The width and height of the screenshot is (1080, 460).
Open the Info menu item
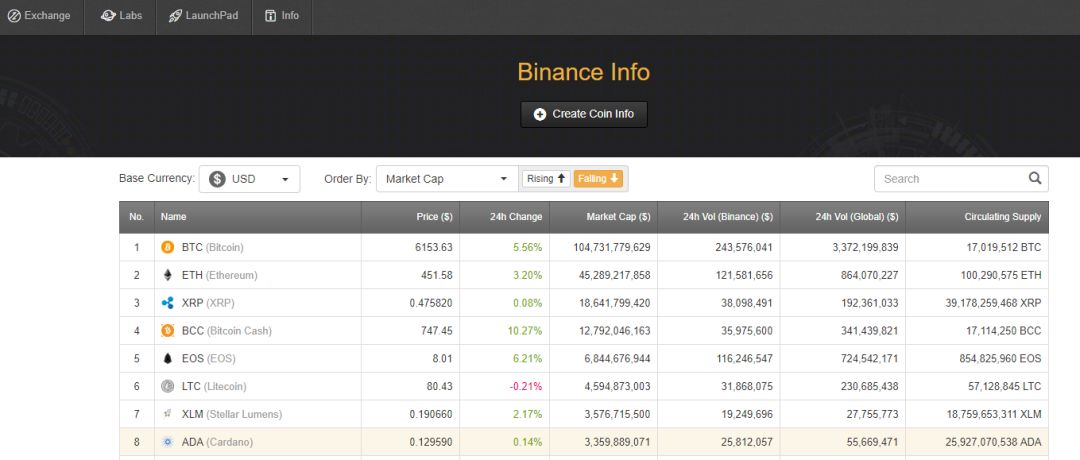pos(282,15)
